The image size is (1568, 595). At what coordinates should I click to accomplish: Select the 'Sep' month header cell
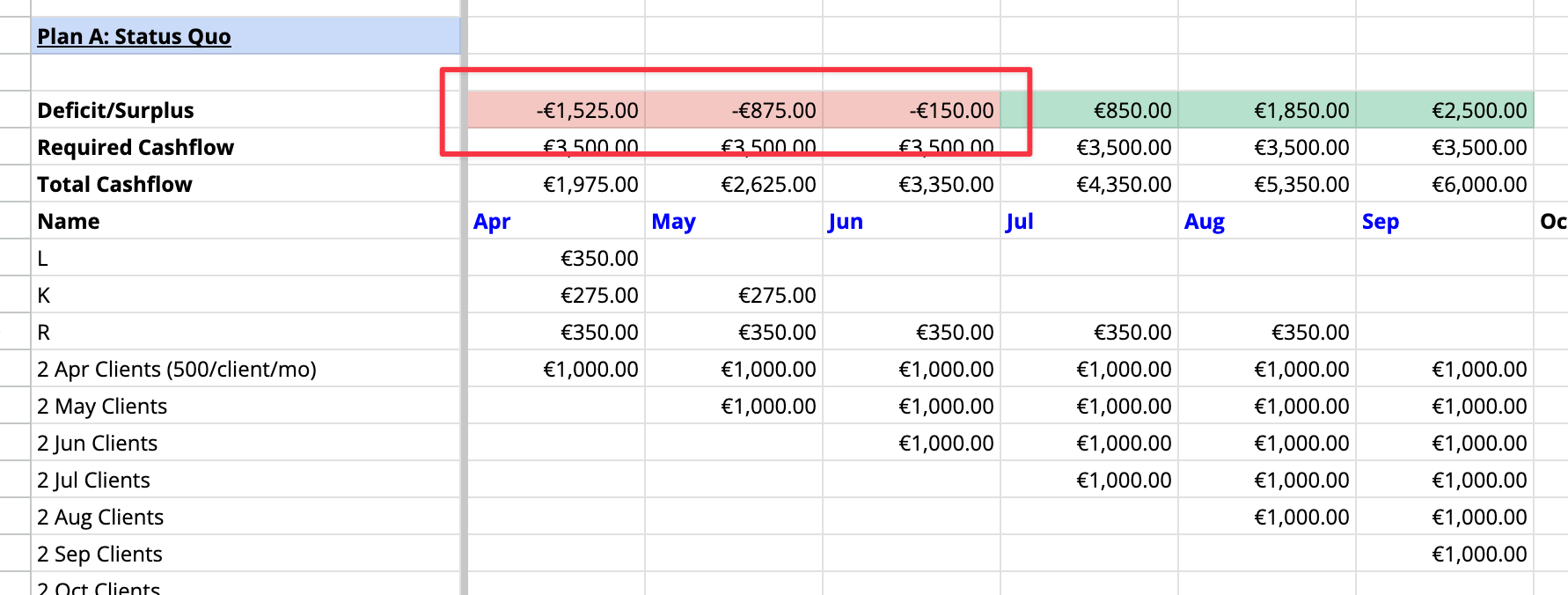1445,221
